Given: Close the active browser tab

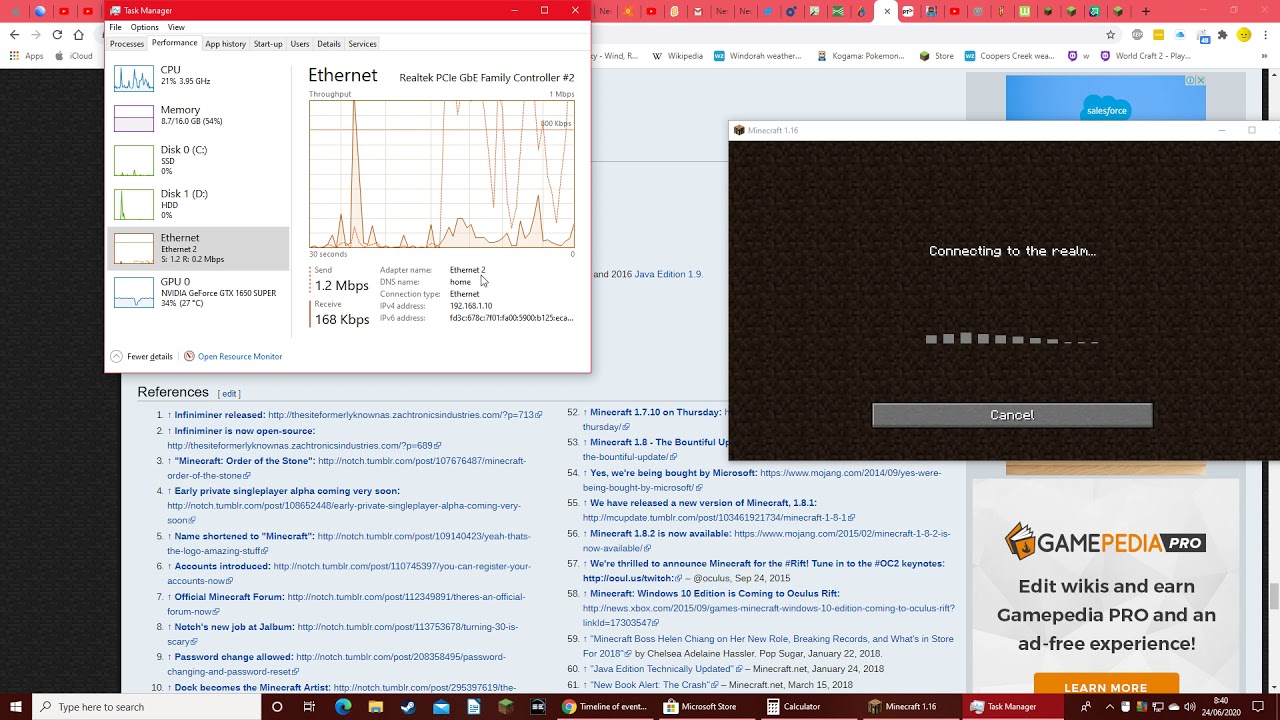Looking at the screenshot, I should [x=887, y=11].
